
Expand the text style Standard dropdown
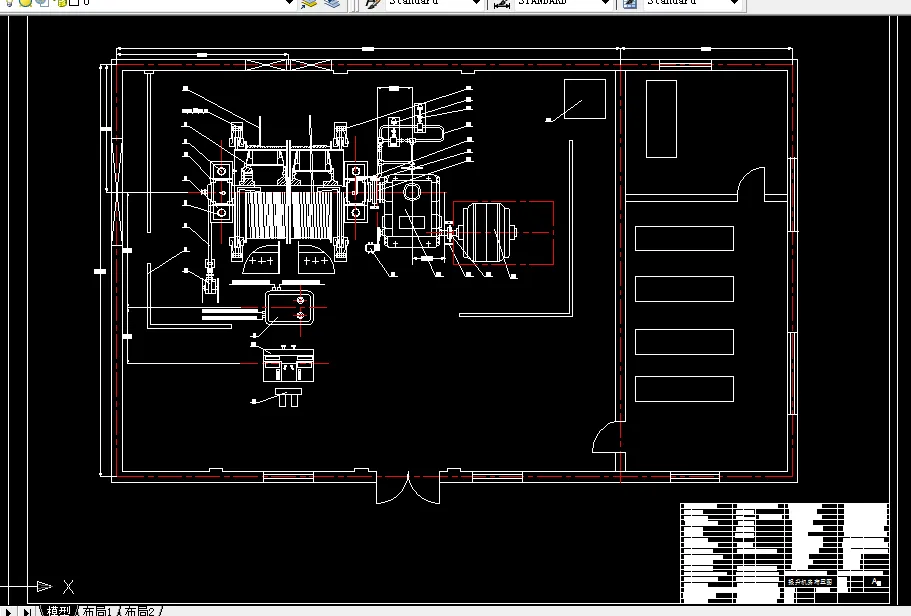(x=476, y=3)
